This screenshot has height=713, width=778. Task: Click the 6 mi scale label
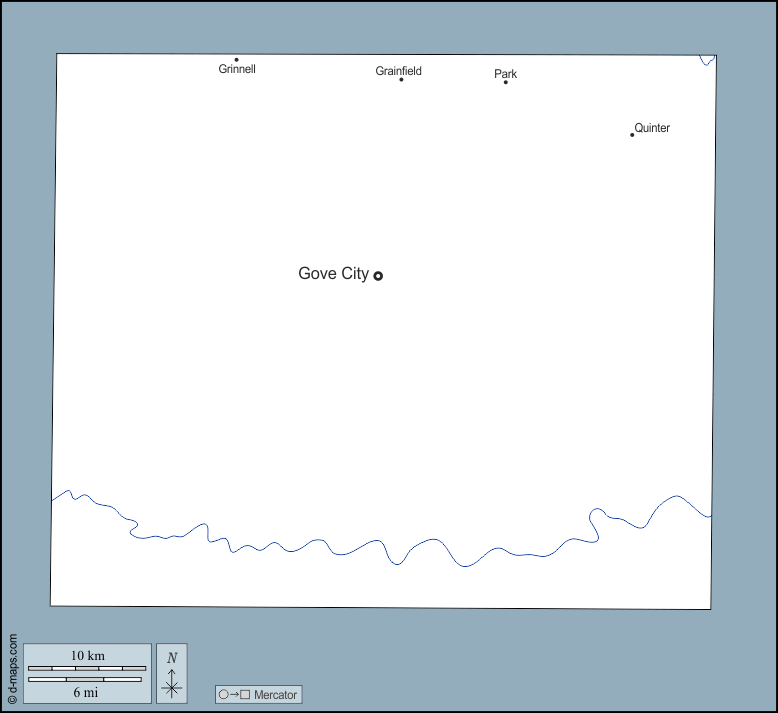point(86,692)
